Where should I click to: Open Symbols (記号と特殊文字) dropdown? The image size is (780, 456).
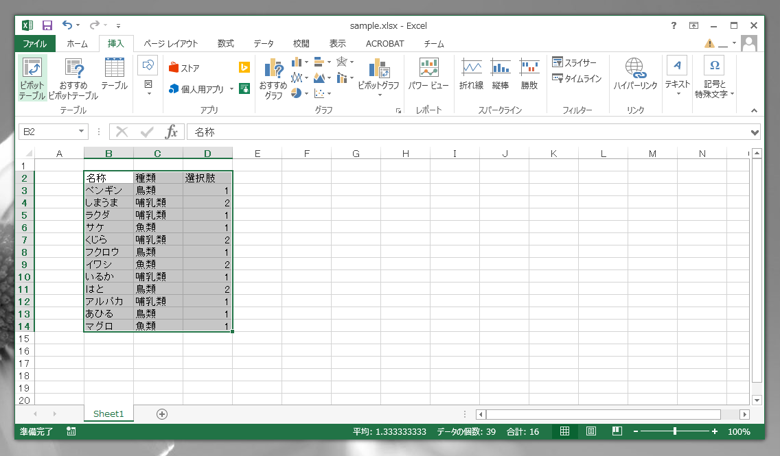tap(714, 77)
